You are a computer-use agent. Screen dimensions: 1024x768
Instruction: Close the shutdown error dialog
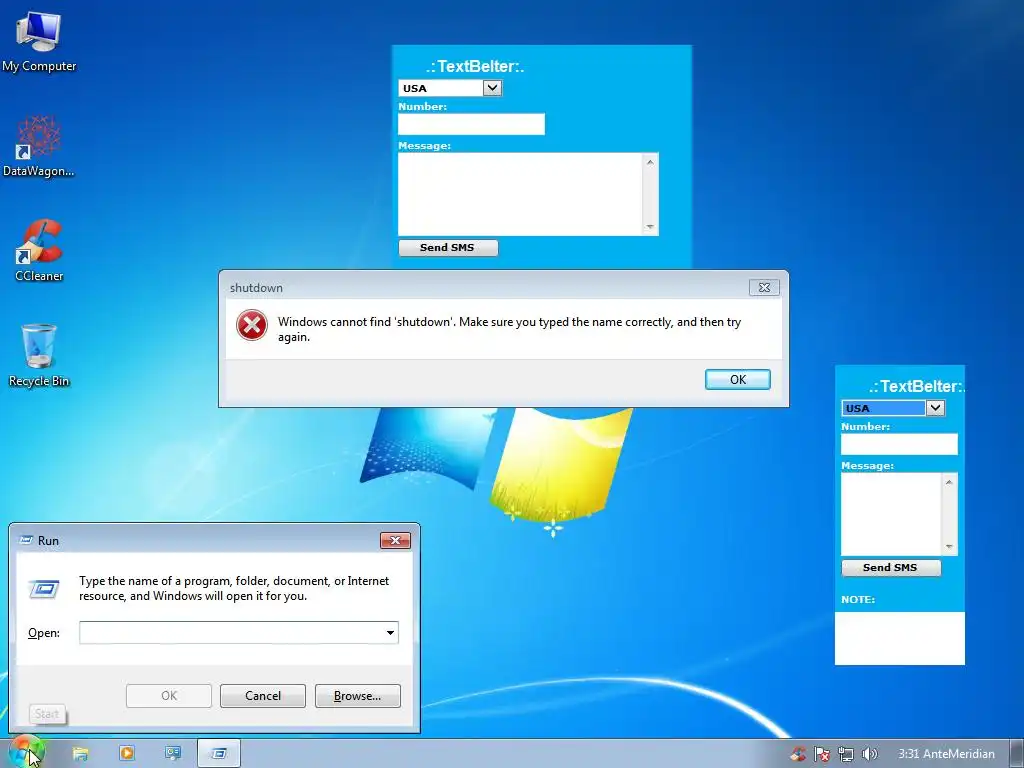pos(764,287)
